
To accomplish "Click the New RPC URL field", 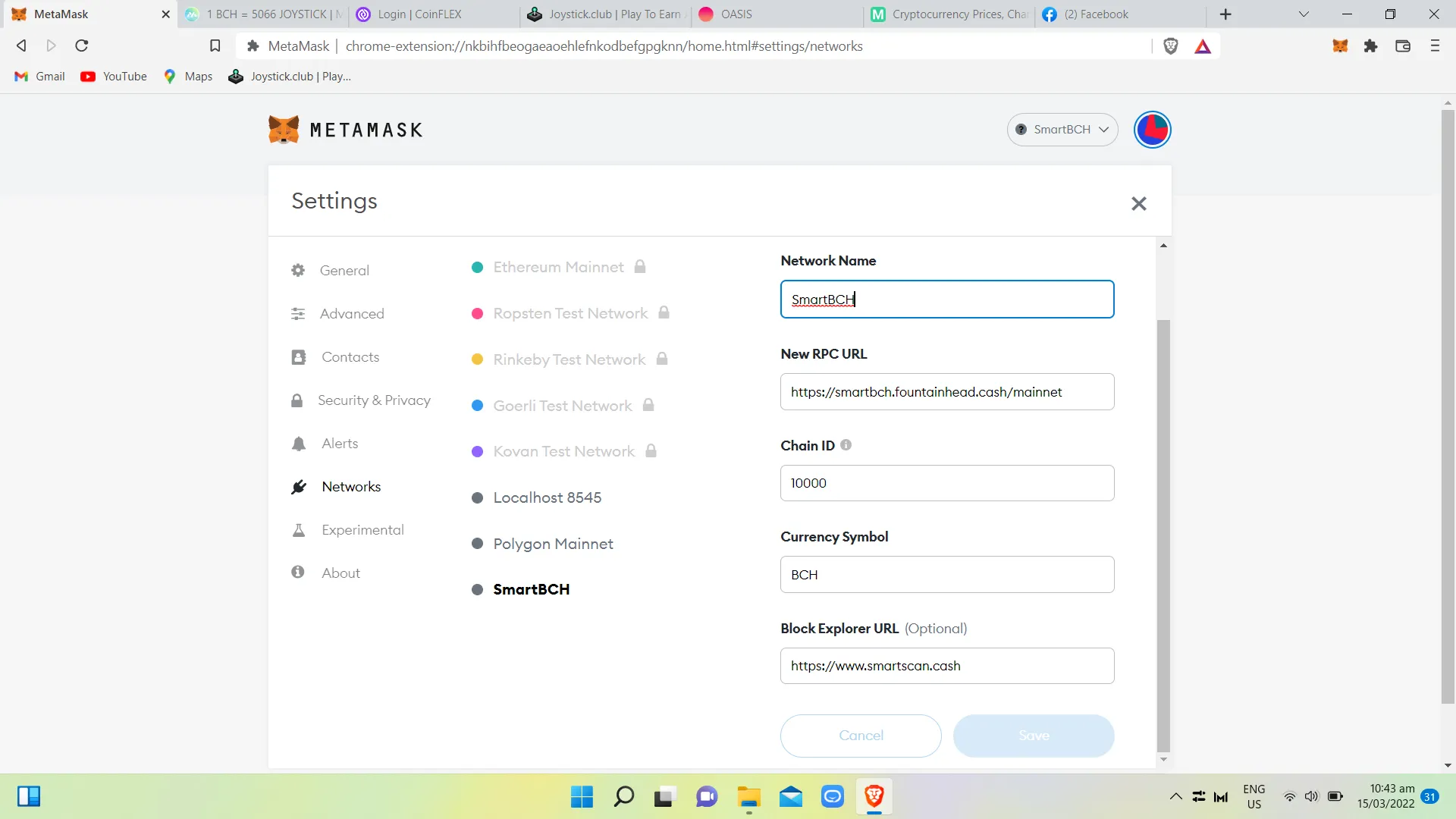I will [x=947, y=392].
